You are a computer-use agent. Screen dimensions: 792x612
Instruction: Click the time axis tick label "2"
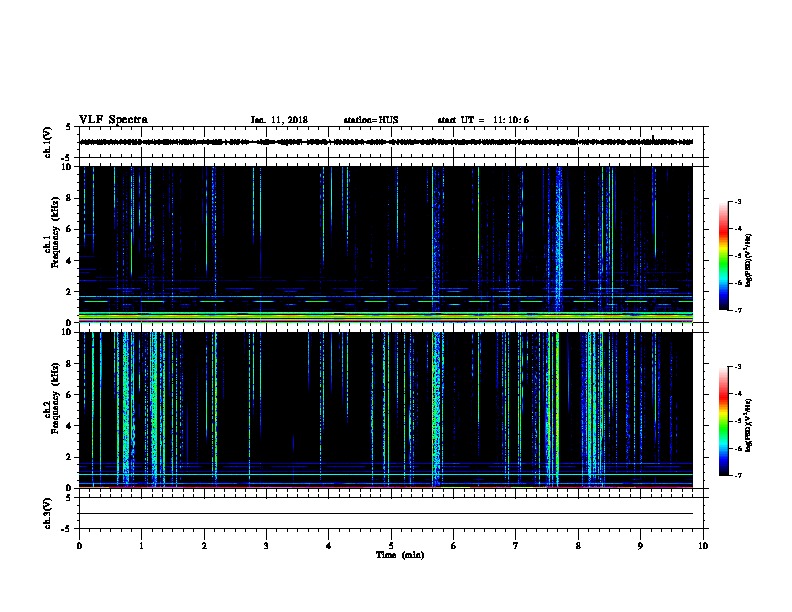tap(204, 546)
